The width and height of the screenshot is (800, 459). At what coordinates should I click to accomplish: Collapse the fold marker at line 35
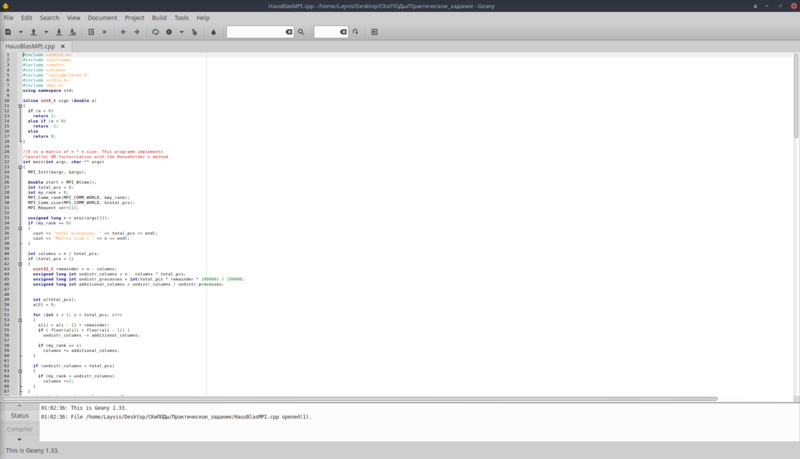click(x=20, y=228)
